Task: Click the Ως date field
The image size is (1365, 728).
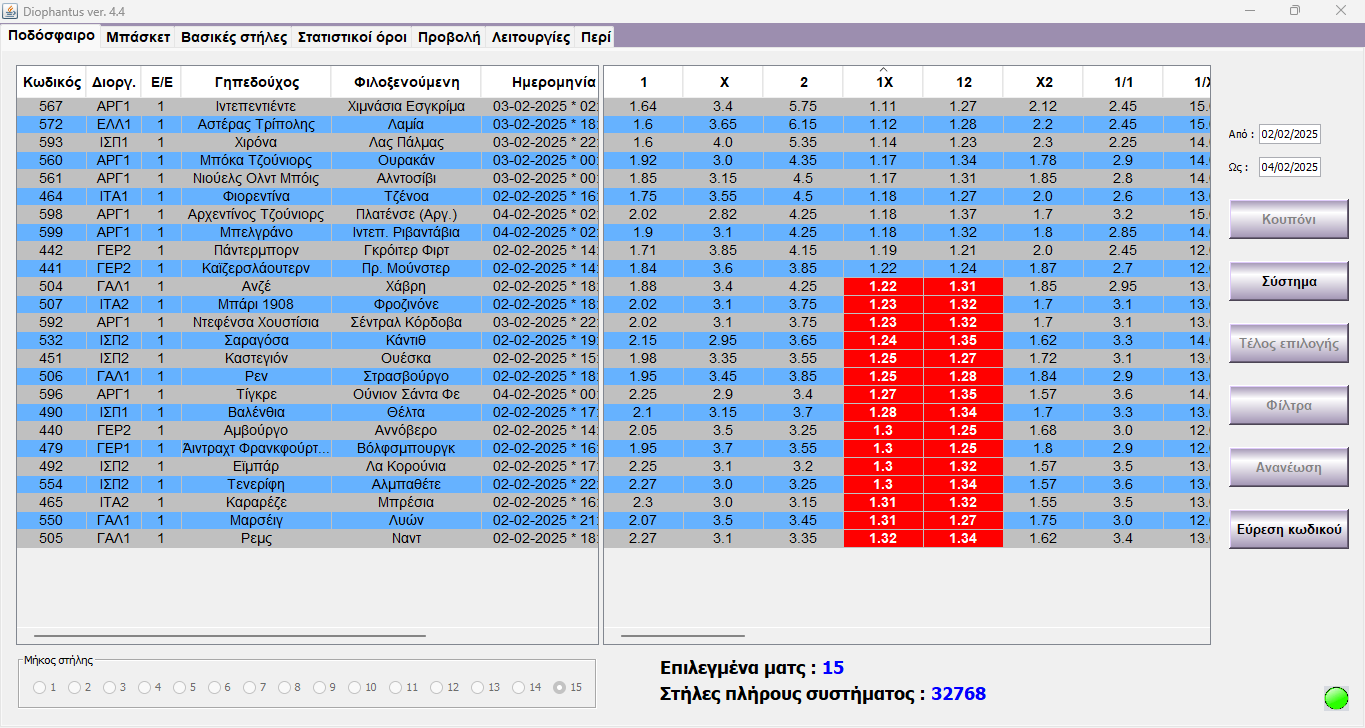Action: (1290, 166)
